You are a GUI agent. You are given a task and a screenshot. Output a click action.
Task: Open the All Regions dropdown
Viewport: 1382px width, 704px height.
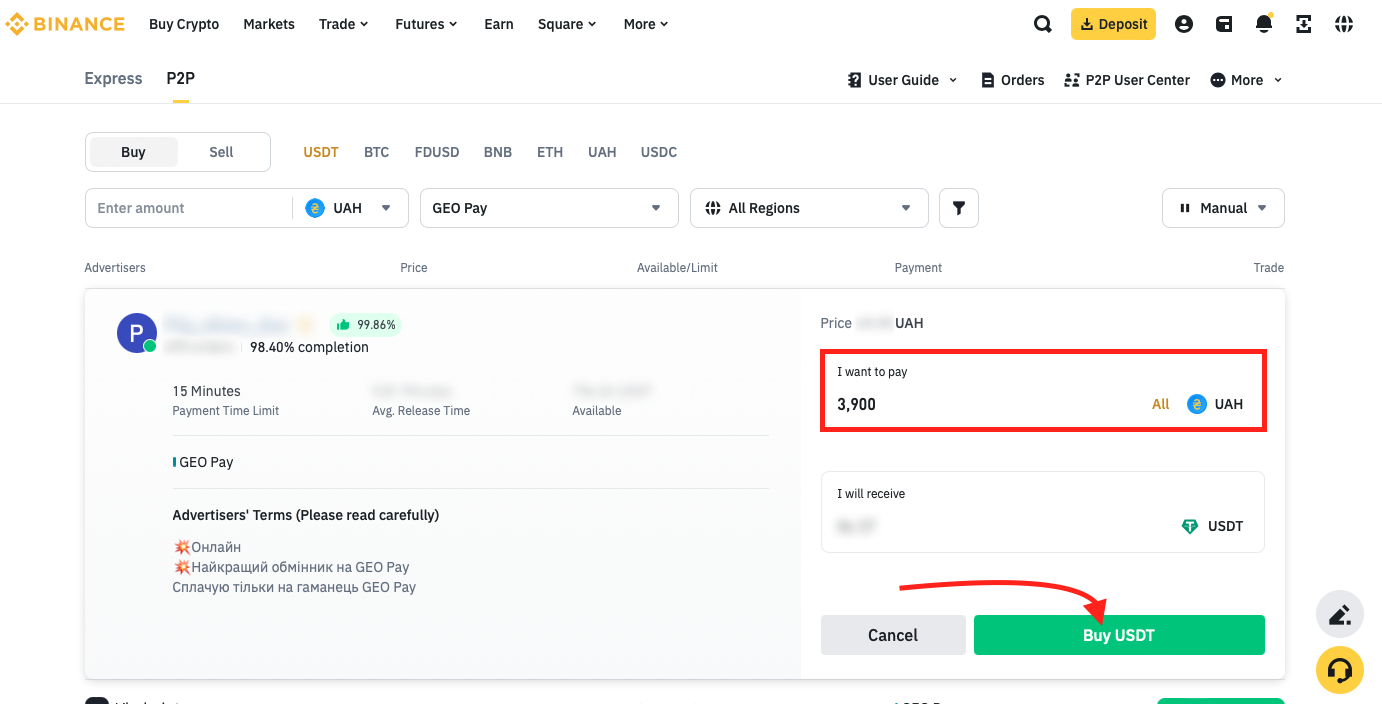tap(809, 208)
